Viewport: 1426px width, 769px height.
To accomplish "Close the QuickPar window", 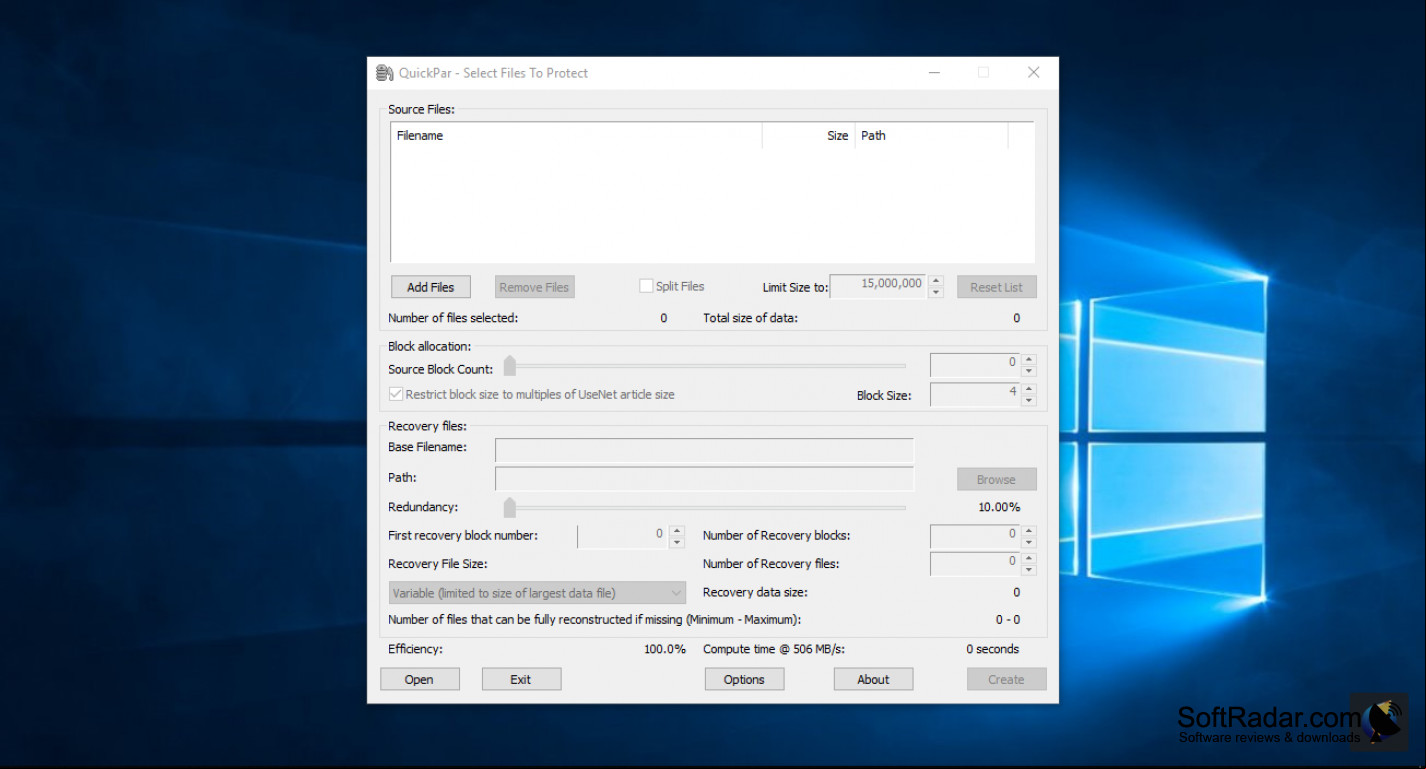I will click(x=1034, y=73).
